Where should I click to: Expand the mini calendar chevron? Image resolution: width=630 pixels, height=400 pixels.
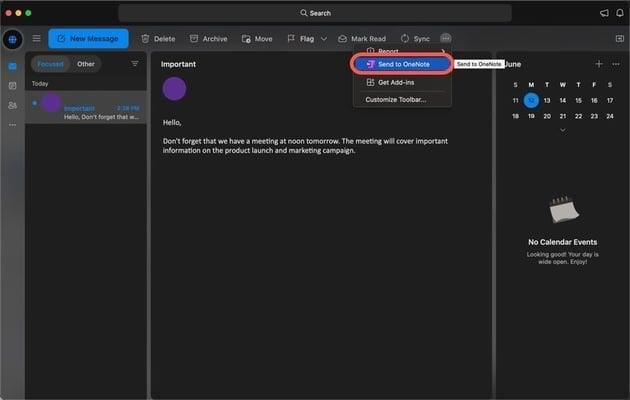563,130
